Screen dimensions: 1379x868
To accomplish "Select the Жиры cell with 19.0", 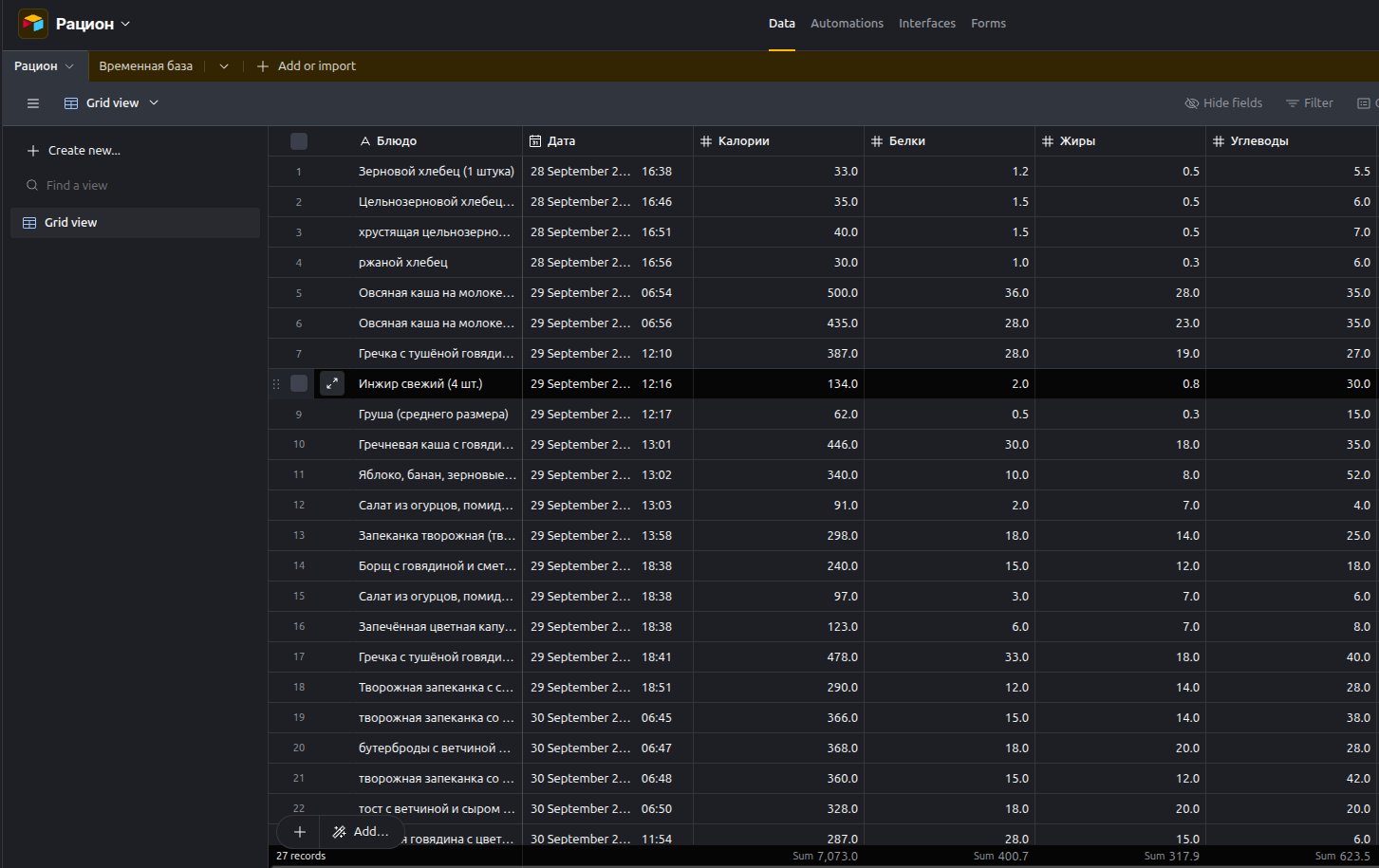I will tap(1120, 354).
